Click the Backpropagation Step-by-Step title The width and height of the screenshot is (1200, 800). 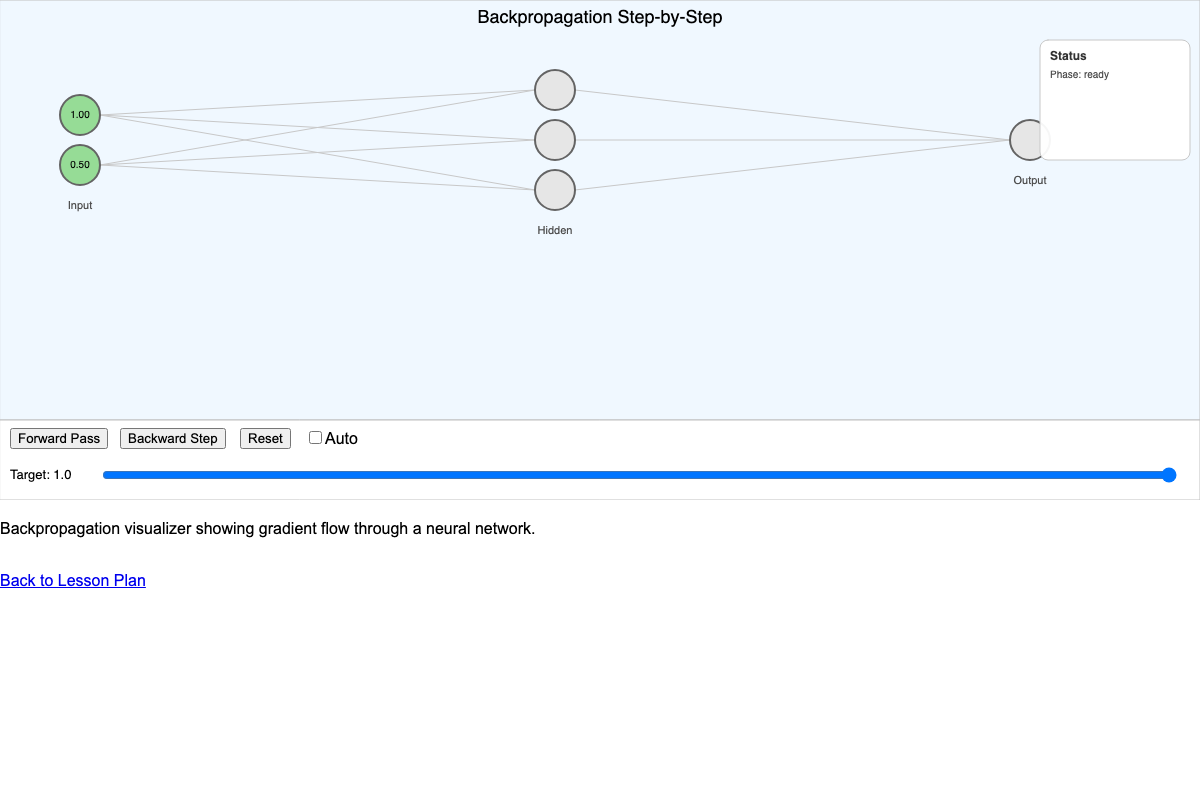(600, 17)
